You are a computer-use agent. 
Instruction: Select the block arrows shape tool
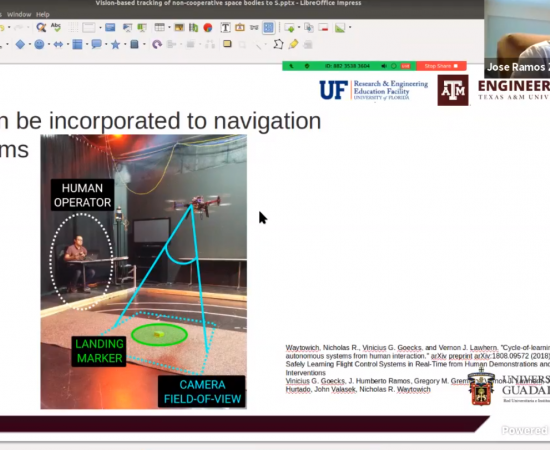tap(58, 44)
